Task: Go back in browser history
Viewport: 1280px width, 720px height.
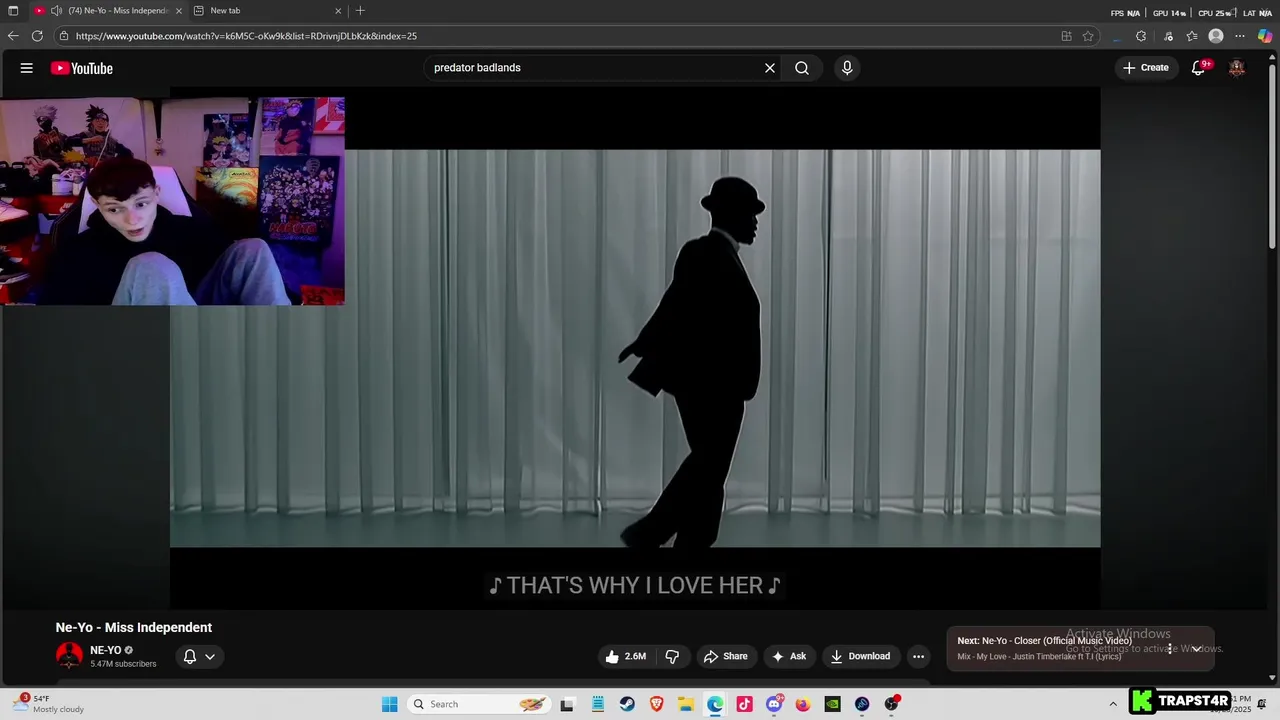Action: [x=13, y=36]
